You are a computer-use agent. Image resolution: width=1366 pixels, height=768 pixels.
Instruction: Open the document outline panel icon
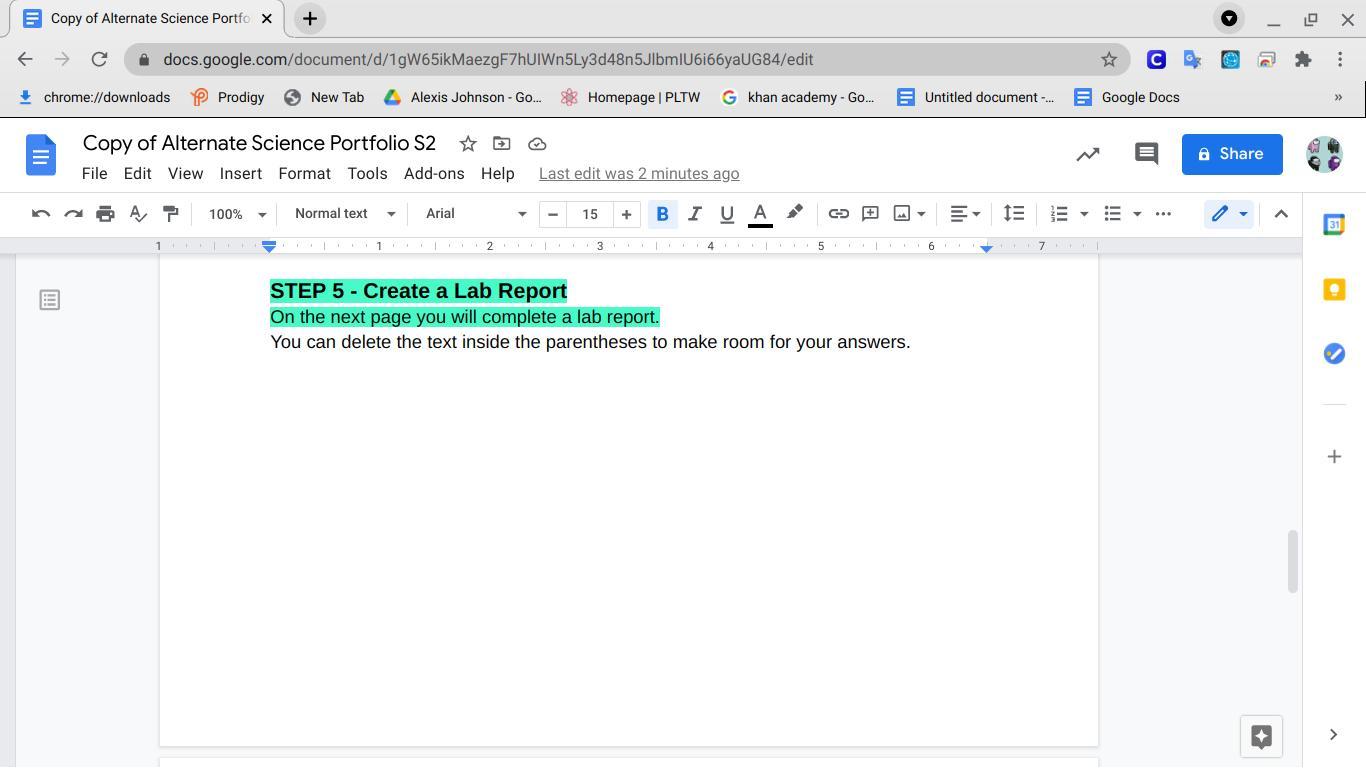point(49,300)
